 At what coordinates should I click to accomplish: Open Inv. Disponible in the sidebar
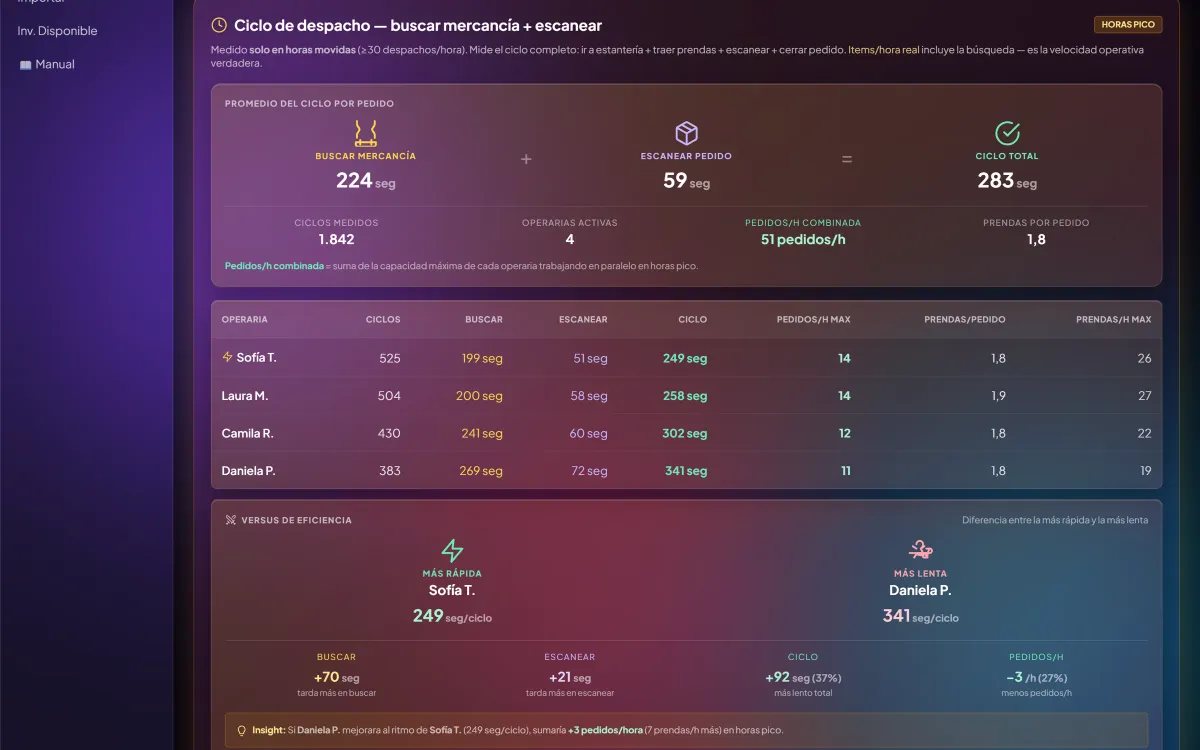click(x=58, y=31)
